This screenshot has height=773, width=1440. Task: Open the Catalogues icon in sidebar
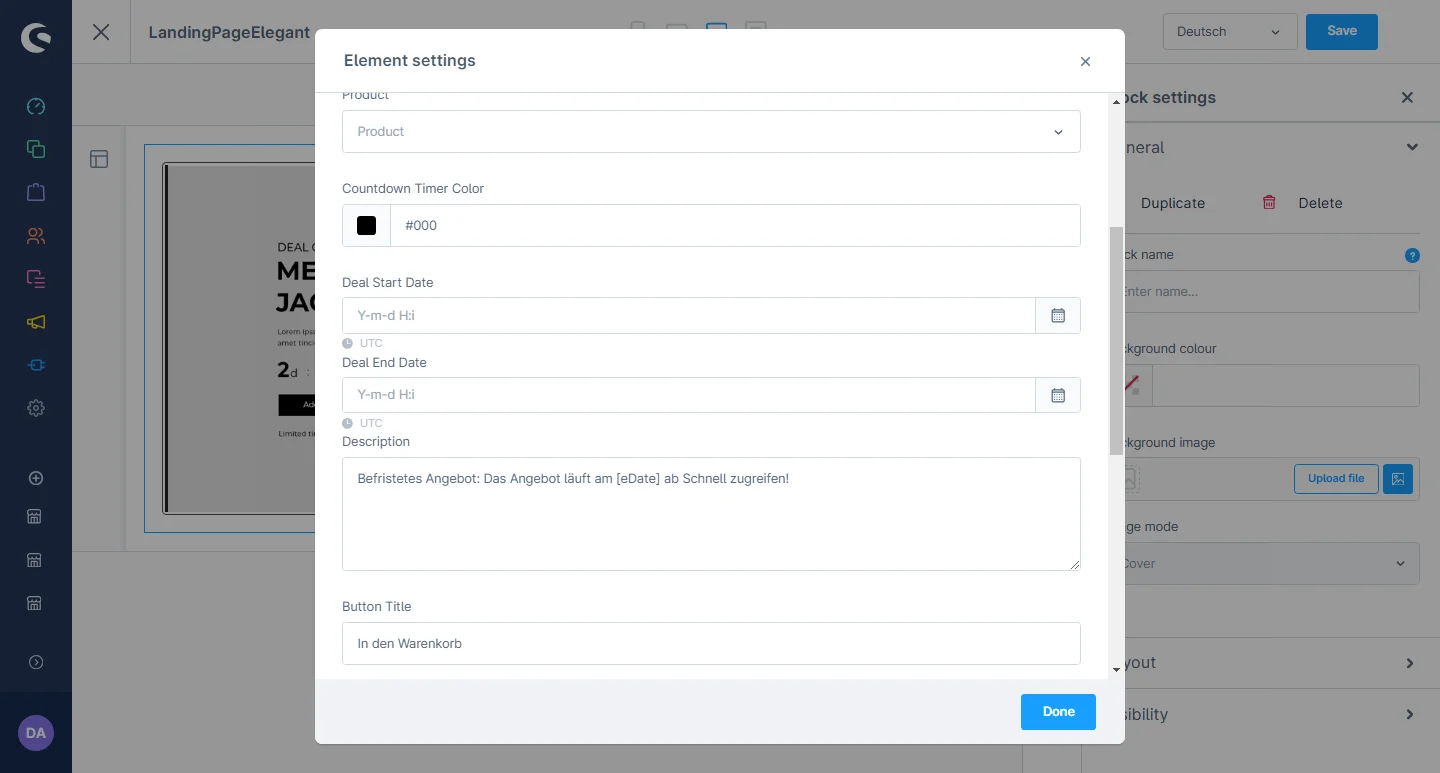coord(36,149)
